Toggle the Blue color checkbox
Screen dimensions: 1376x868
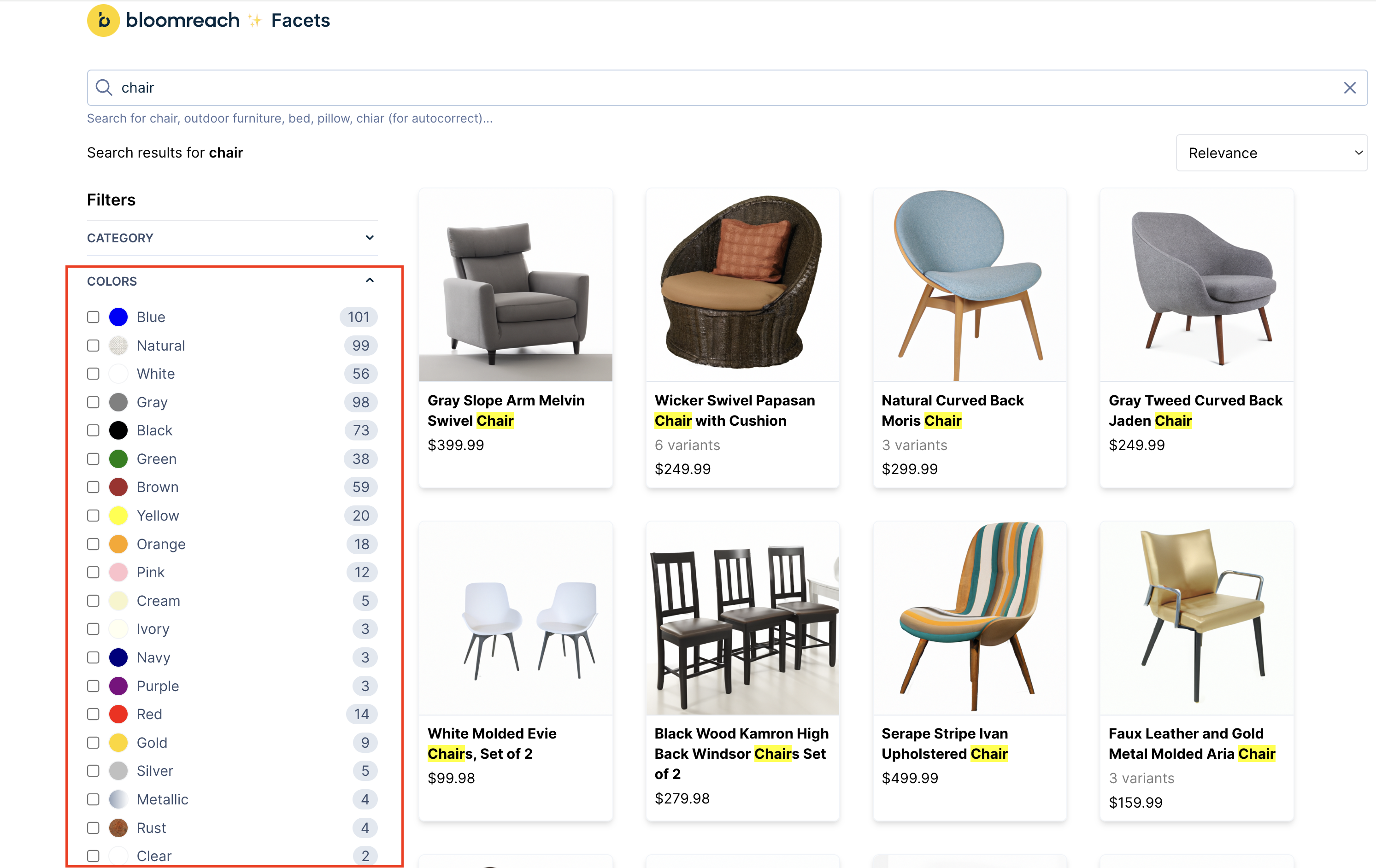point(93,317)
